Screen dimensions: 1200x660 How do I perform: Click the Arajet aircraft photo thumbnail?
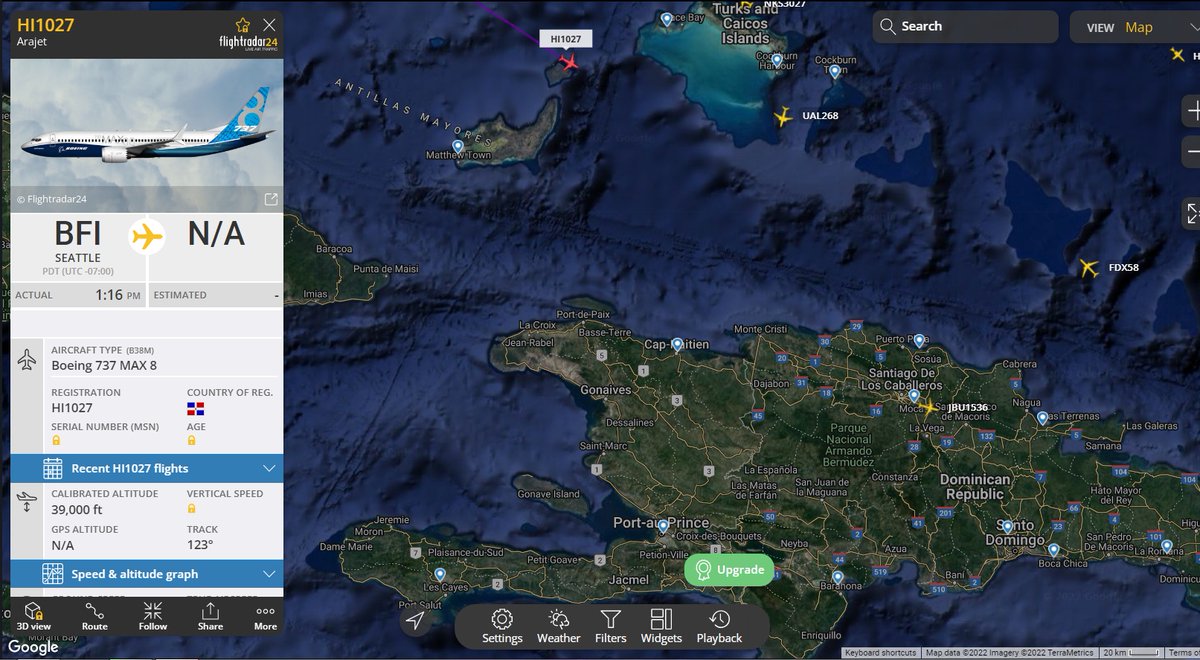pos(147,136)
